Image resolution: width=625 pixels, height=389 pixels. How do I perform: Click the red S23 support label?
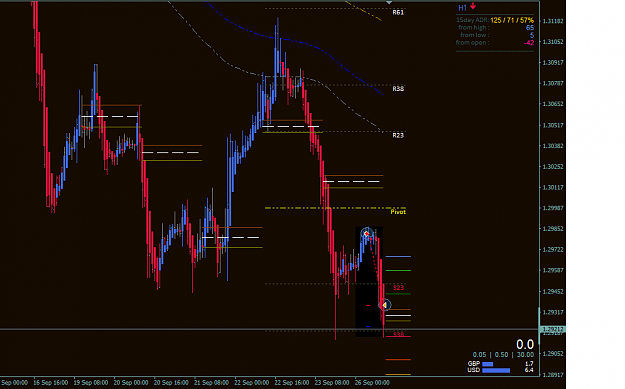[x=398, y=287]
